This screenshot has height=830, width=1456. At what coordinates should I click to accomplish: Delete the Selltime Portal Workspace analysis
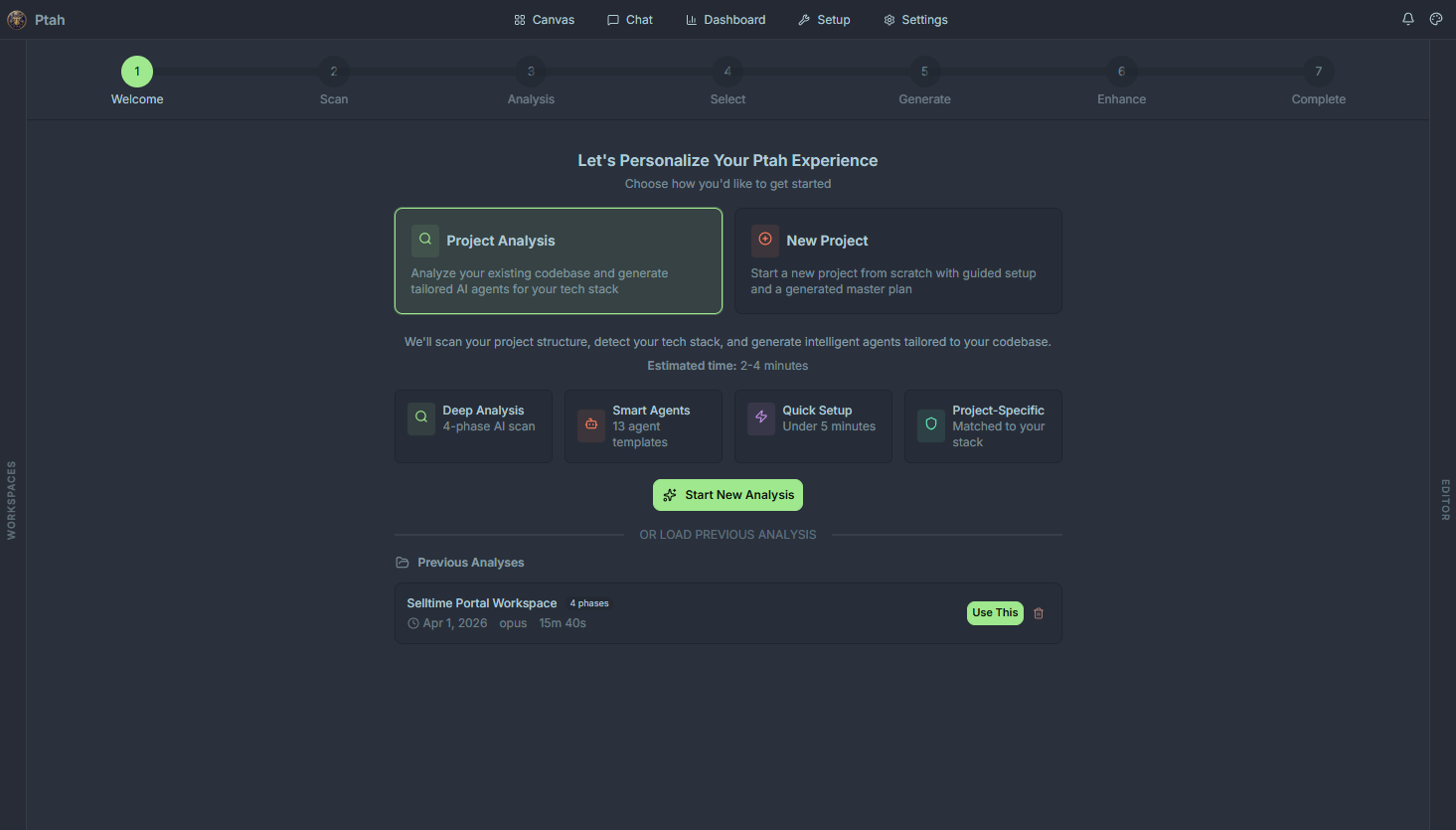tap(1039, 613)
